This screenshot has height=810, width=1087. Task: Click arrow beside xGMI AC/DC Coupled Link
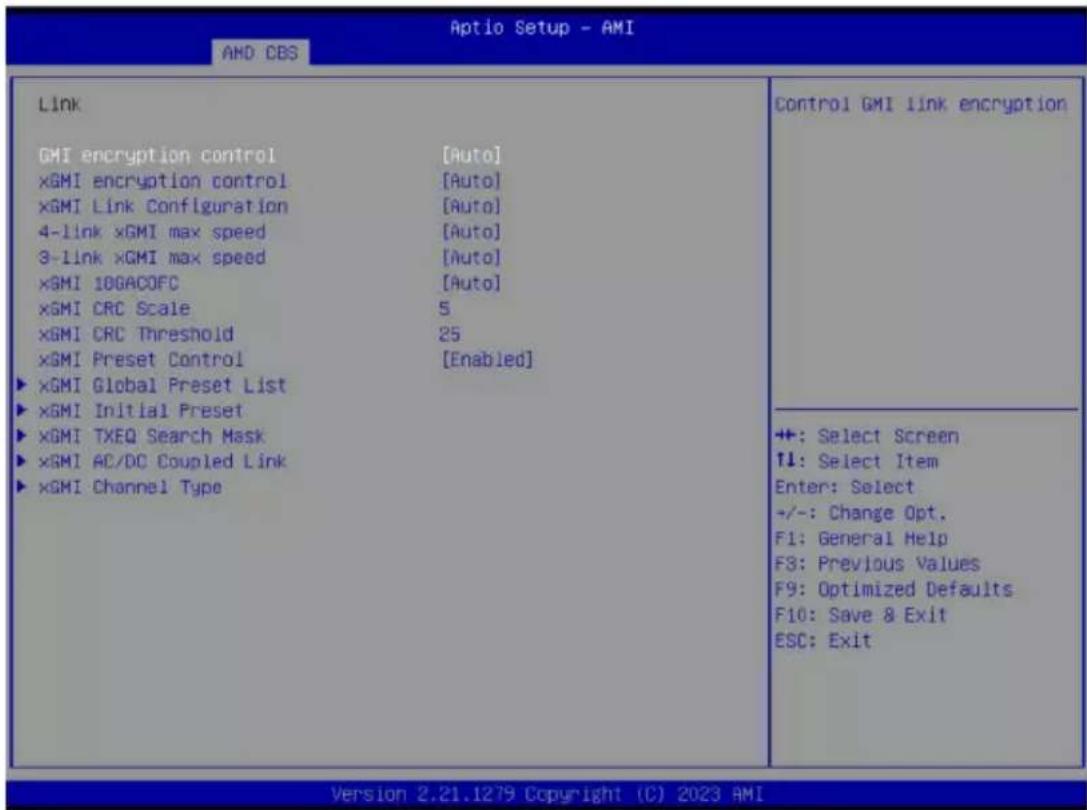tap(22, 461)
